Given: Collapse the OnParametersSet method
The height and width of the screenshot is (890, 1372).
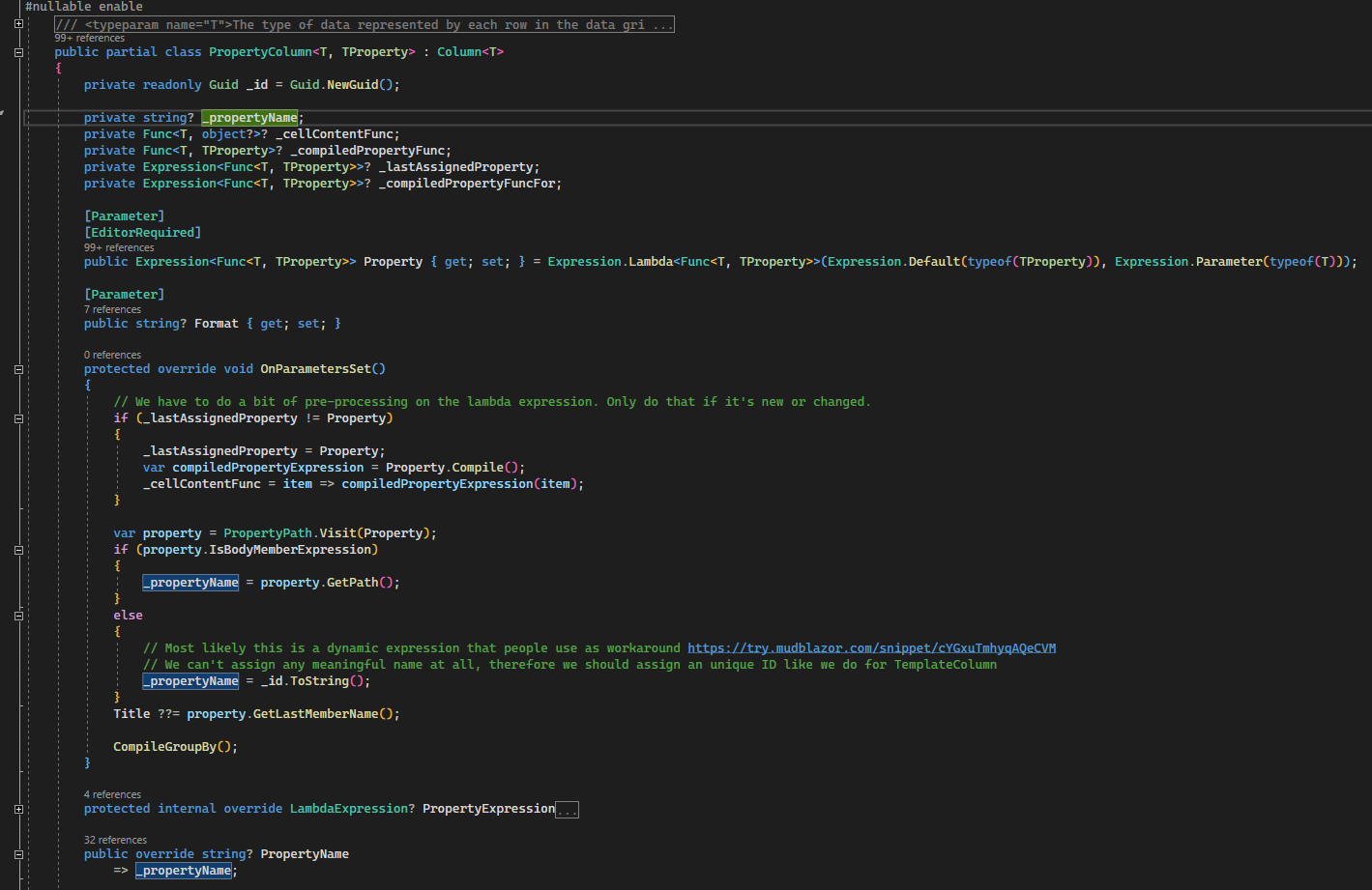Looking at the screenshot, I should 17,368.
